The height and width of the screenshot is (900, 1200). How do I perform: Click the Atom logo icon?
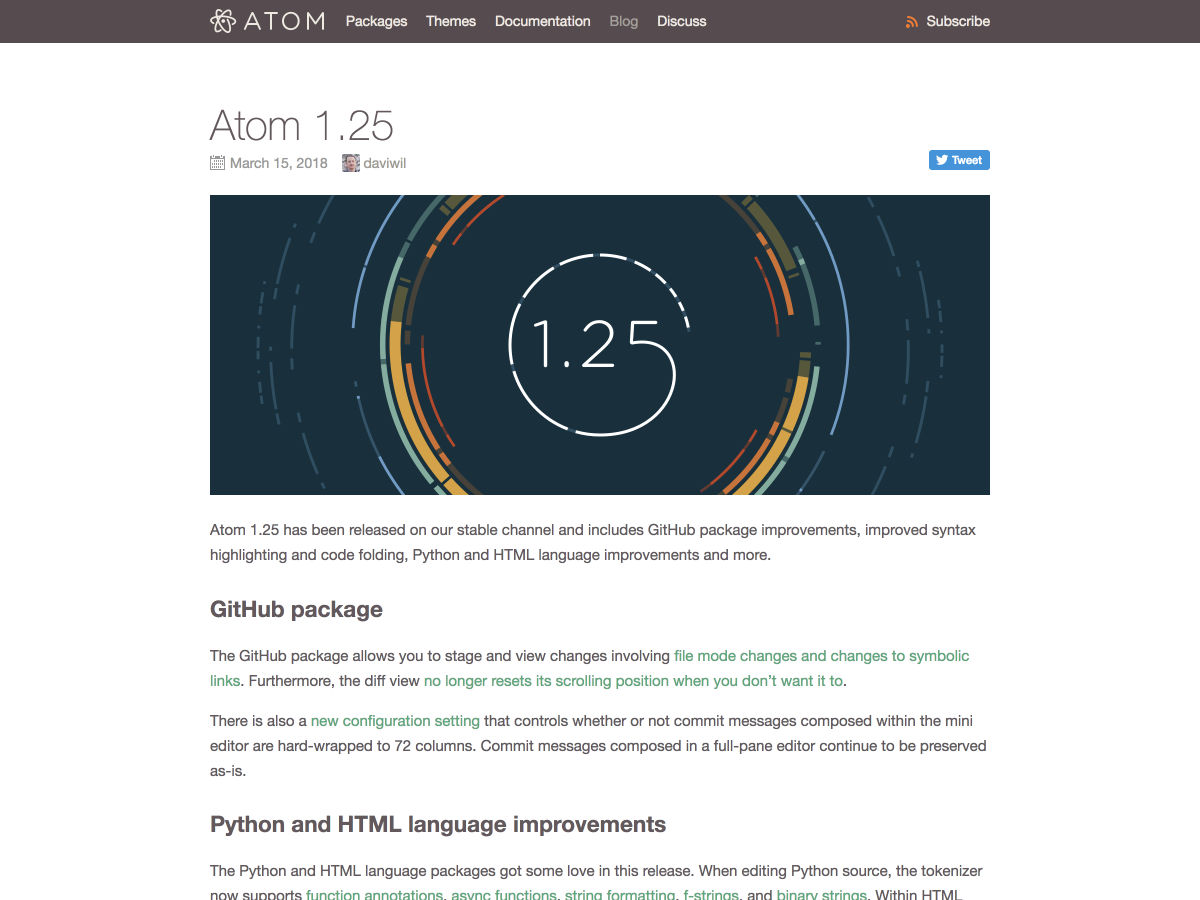tap(223, 21)
